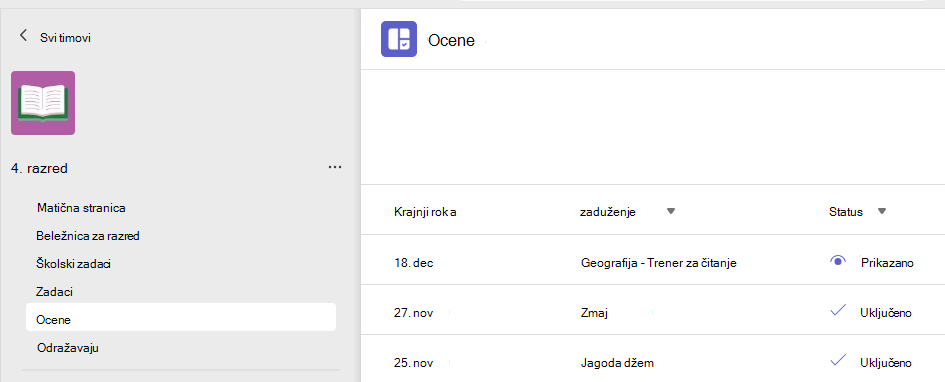Open the more options ellipsis for 4. razred
This screenshot has height=382, width=945.
335,167
